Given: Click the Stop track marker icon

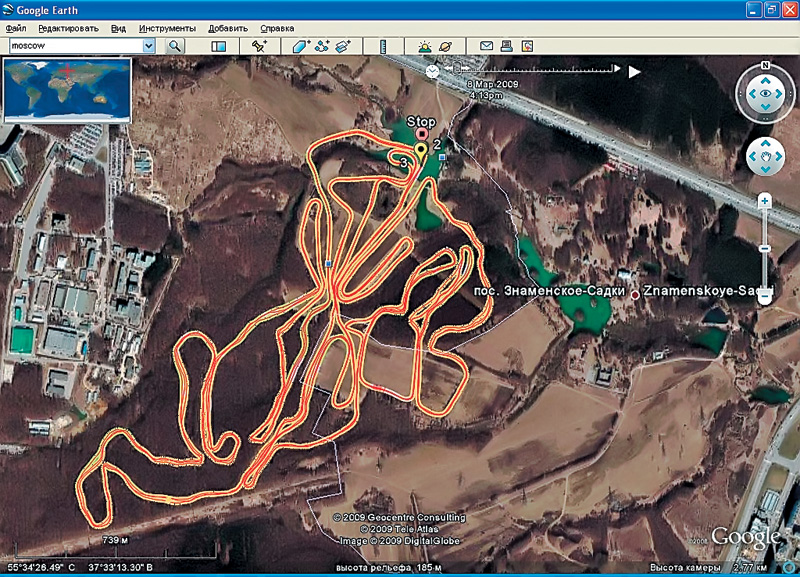Looking at the screenshot, I should point(421,134).
